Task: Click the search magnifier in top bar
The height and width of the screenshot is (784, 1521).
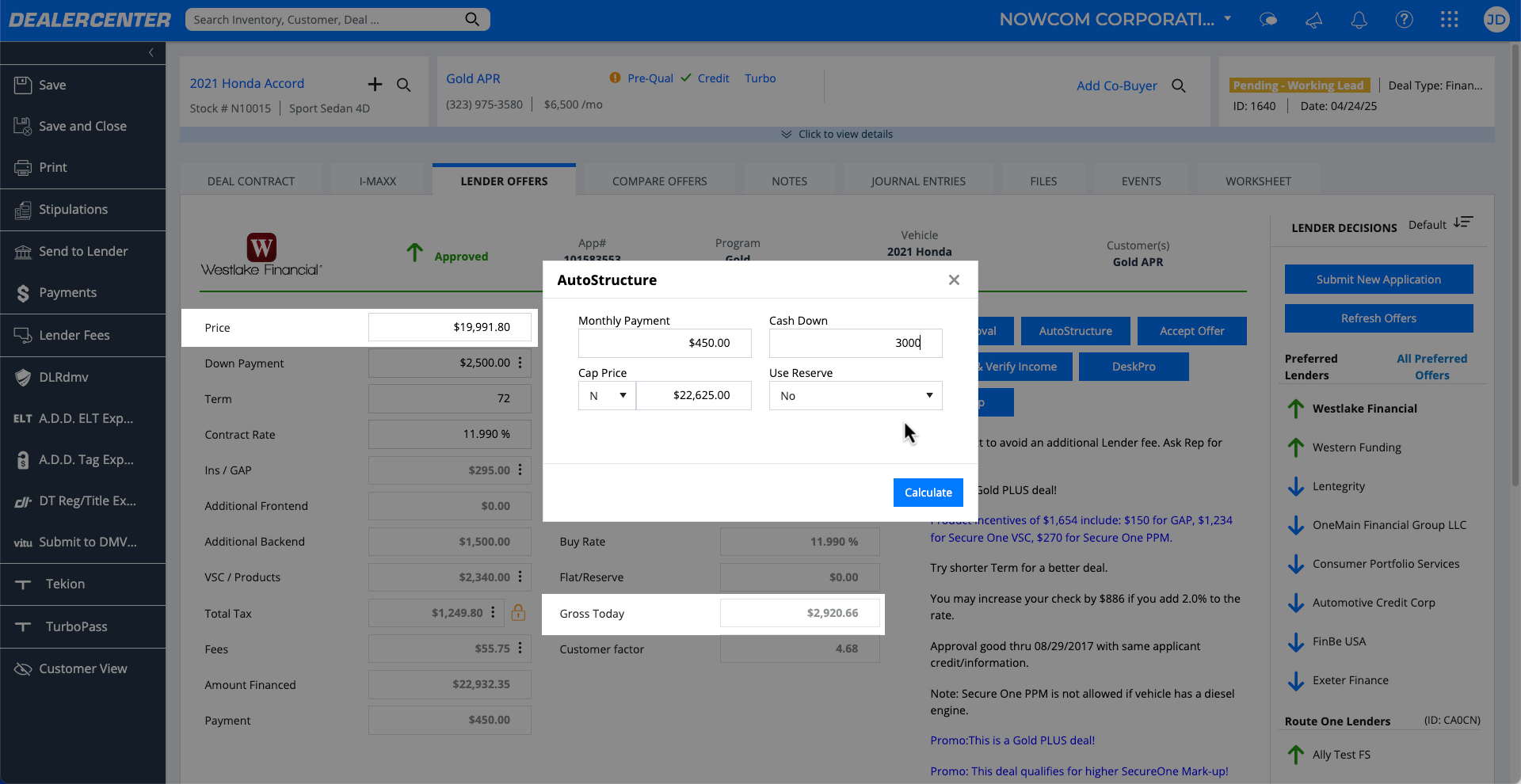Action: [472, 19]
